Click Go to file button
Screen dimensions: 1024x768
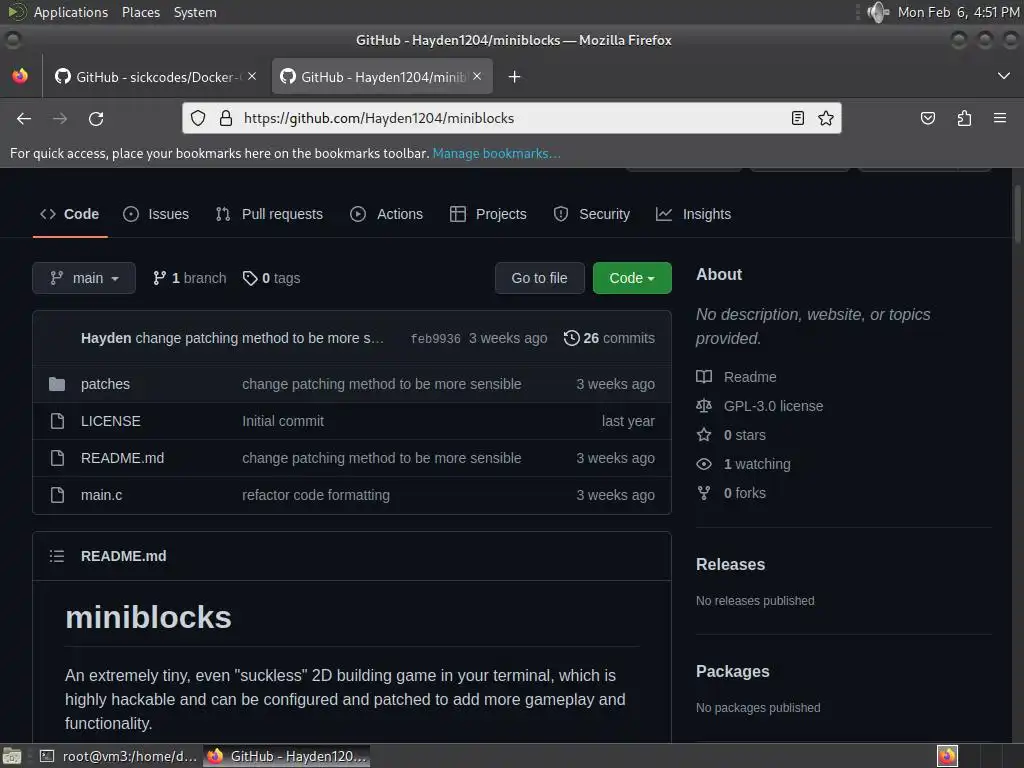coord(539,278)
